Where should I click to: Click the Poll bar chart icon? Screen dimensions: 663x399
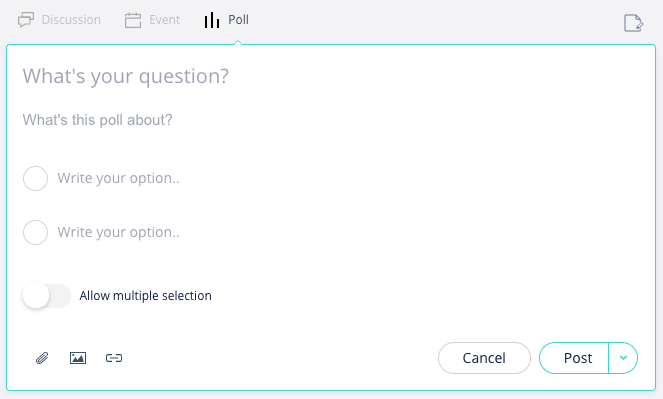(212, 20)
